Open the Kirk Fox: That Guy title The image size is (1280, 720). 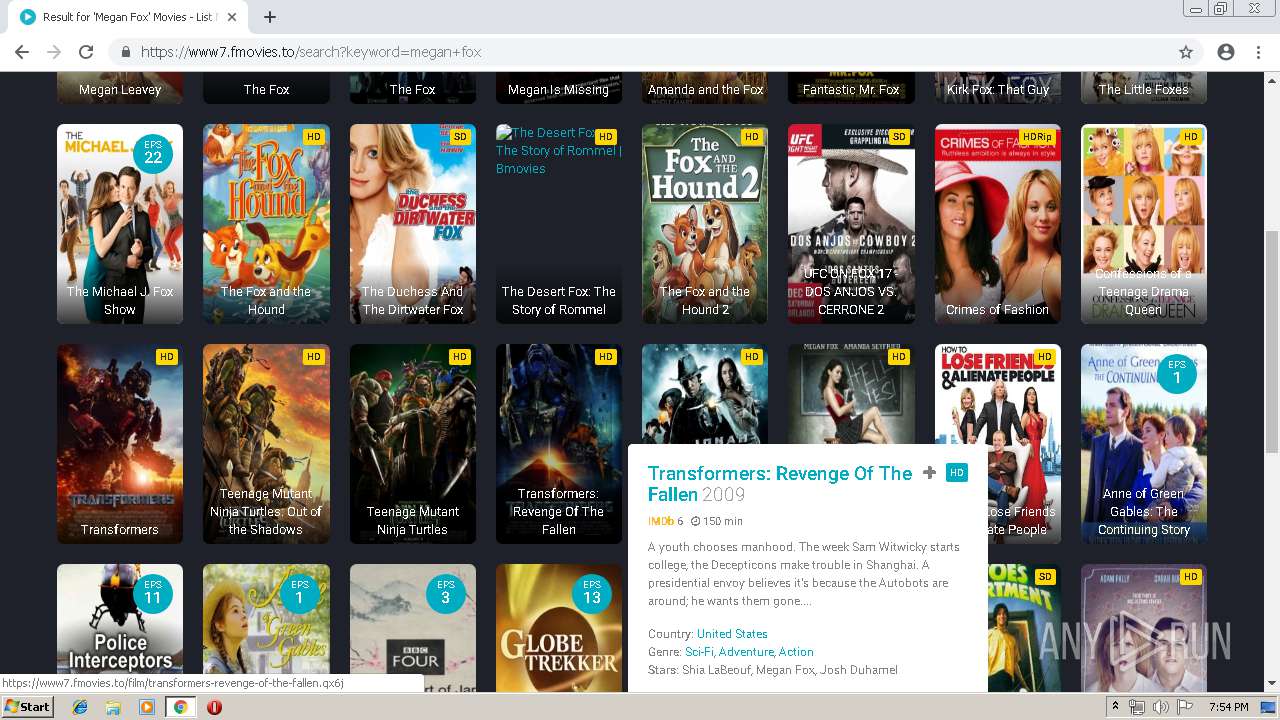[x=998, y=89]
